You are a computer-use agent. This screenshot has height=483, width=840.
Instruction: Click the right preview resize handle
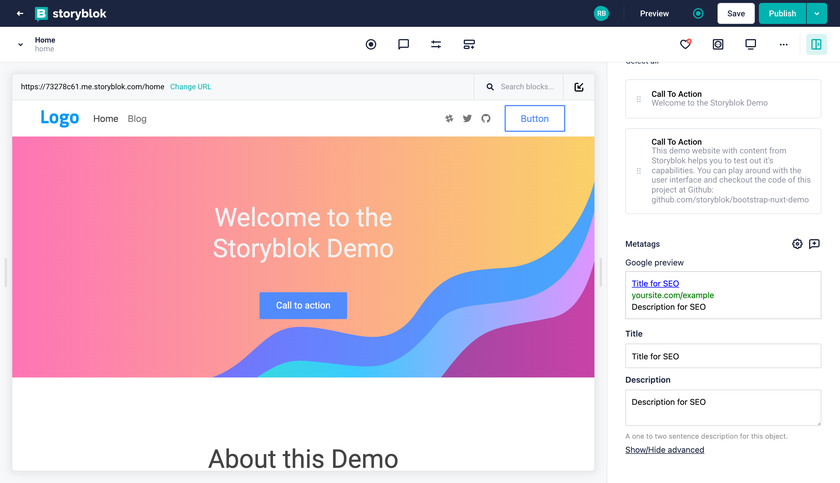tap(601, 272)
